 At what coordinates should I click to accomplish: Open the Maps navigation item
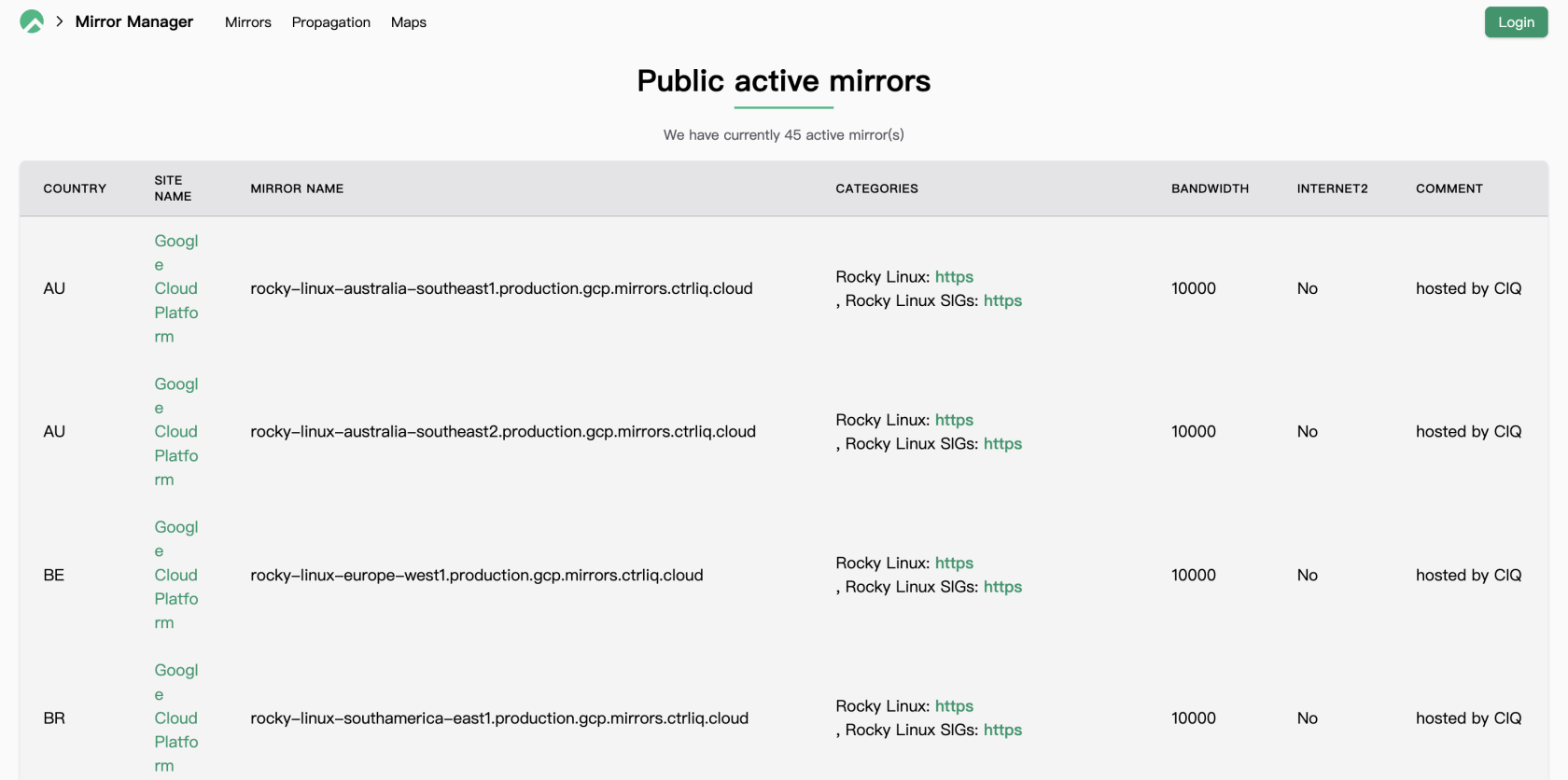point(409,22)
